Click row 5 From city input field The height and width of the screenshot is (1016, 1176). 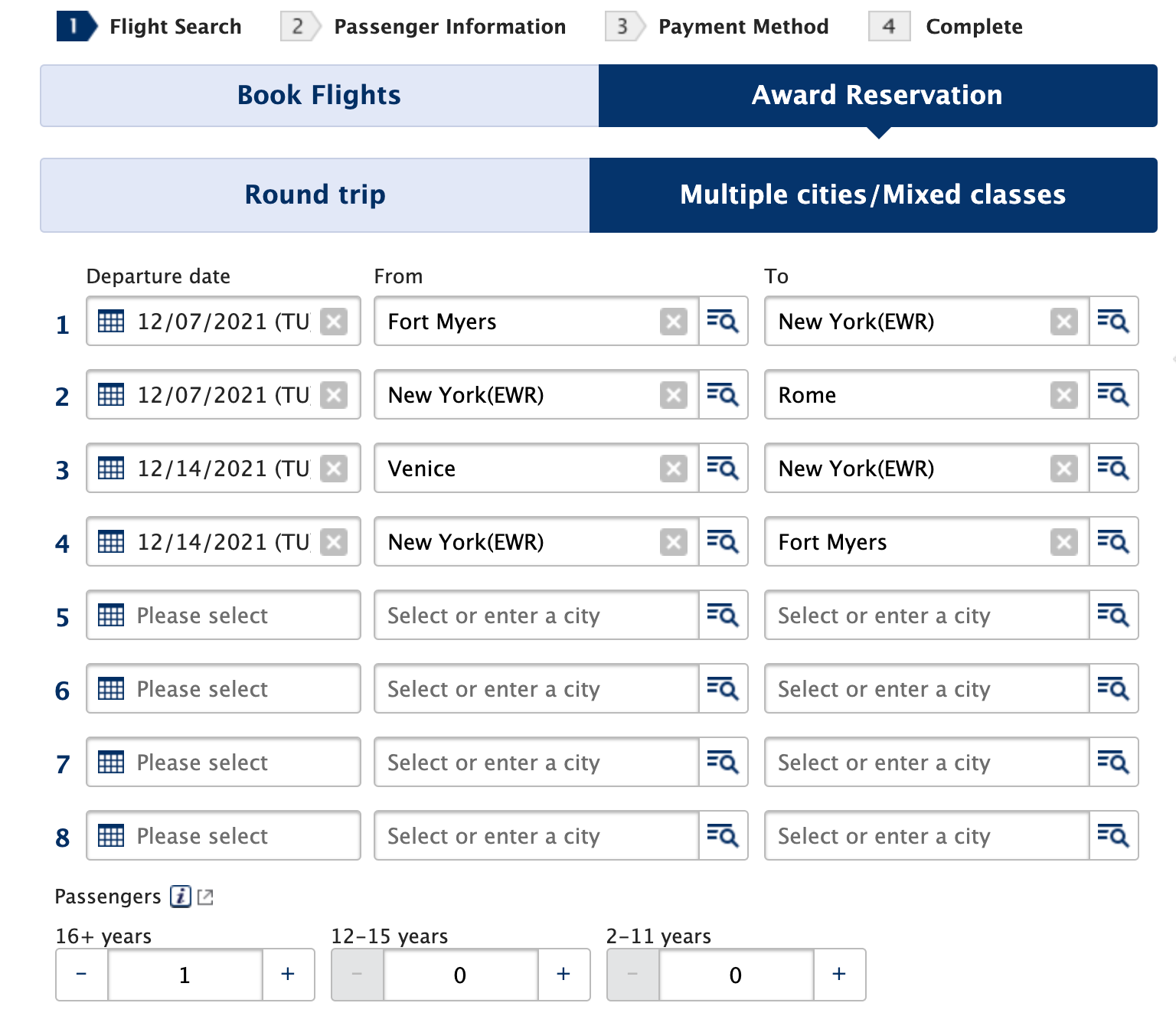(x=536, y=615)
